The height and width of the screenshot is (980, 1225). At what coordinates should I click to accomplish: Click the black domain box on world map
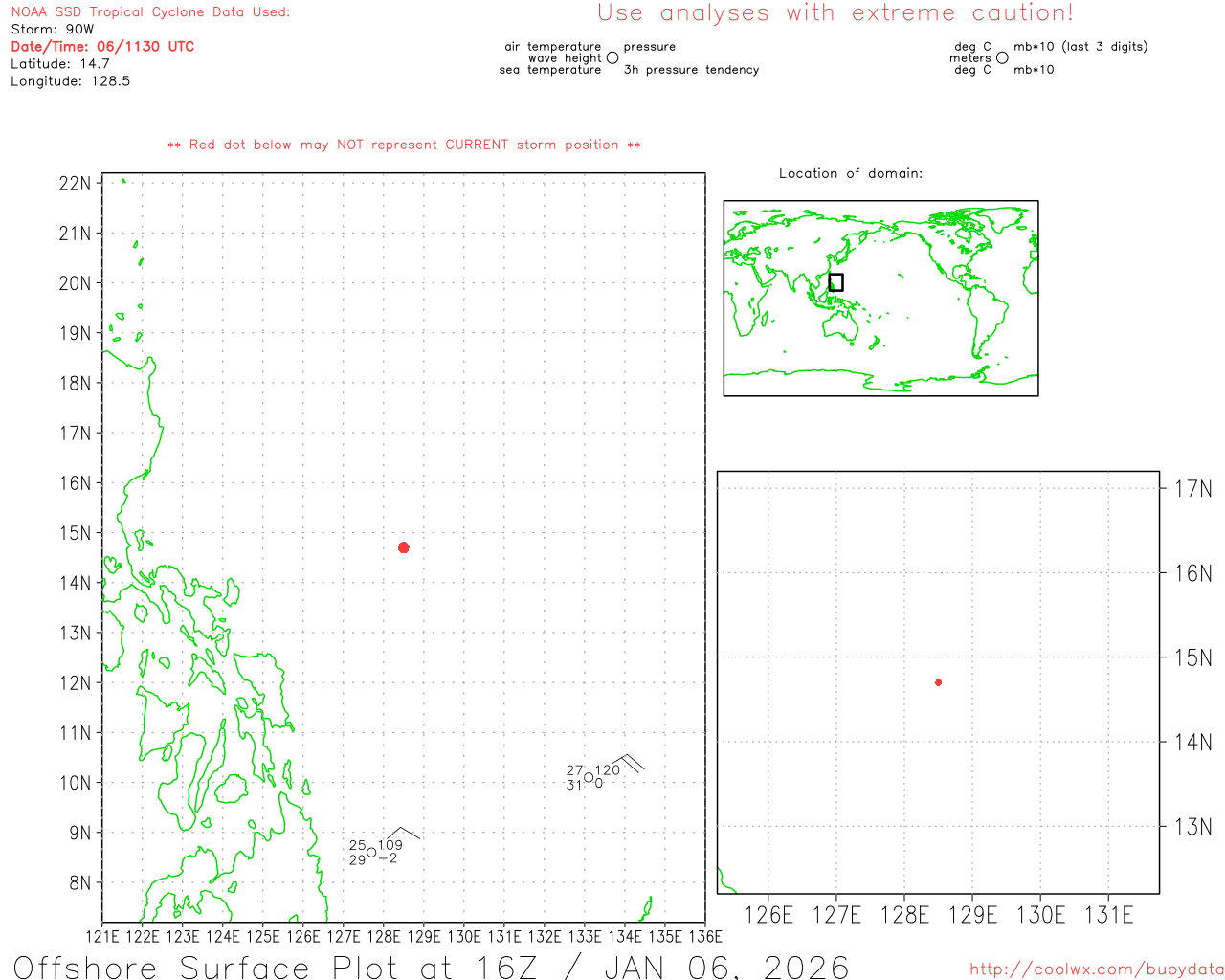835,282
